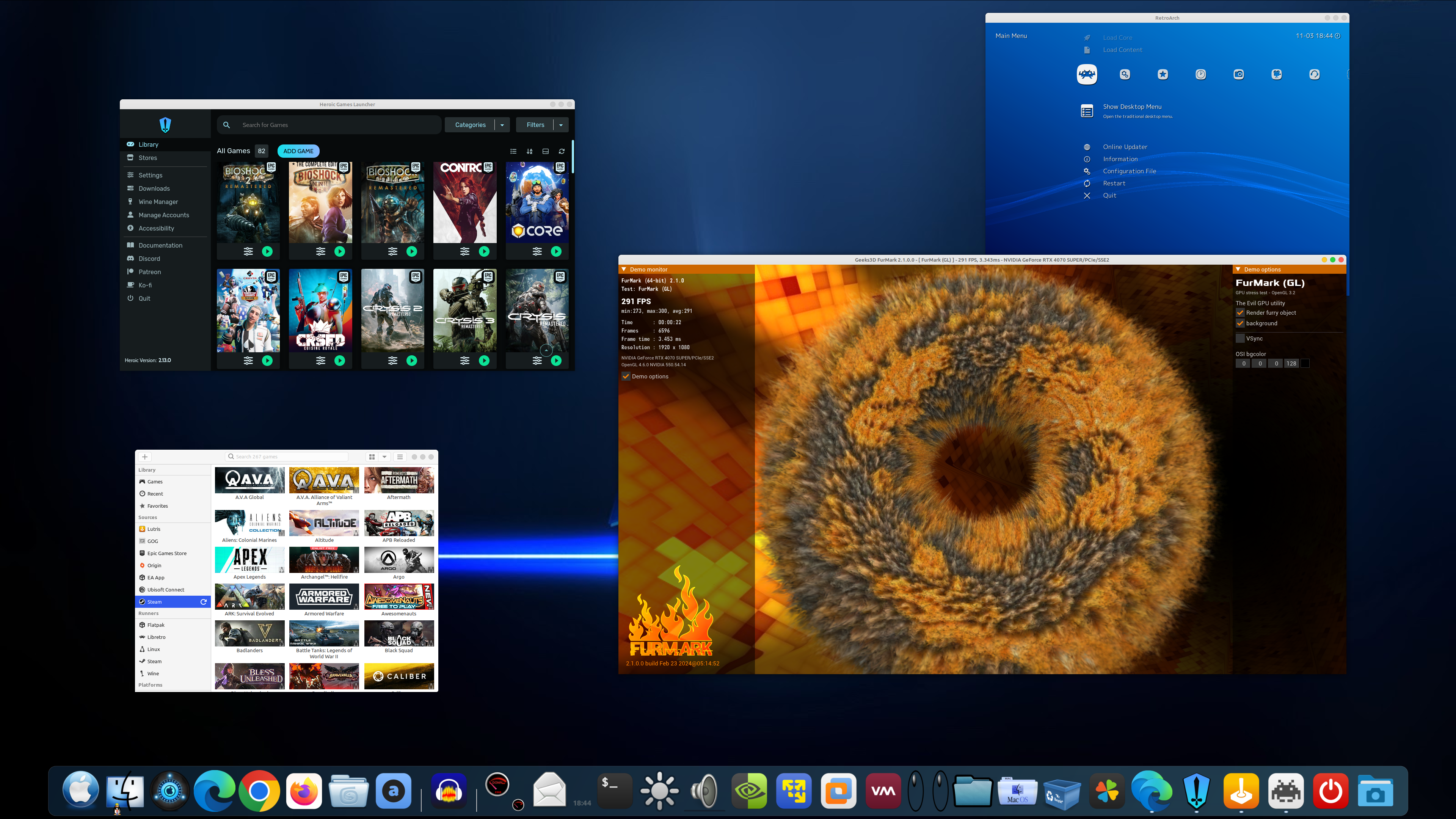Open the Terminal icon in dock
Screen dimensions: 1456x819
pyautogui.click(x=614, y=791)
